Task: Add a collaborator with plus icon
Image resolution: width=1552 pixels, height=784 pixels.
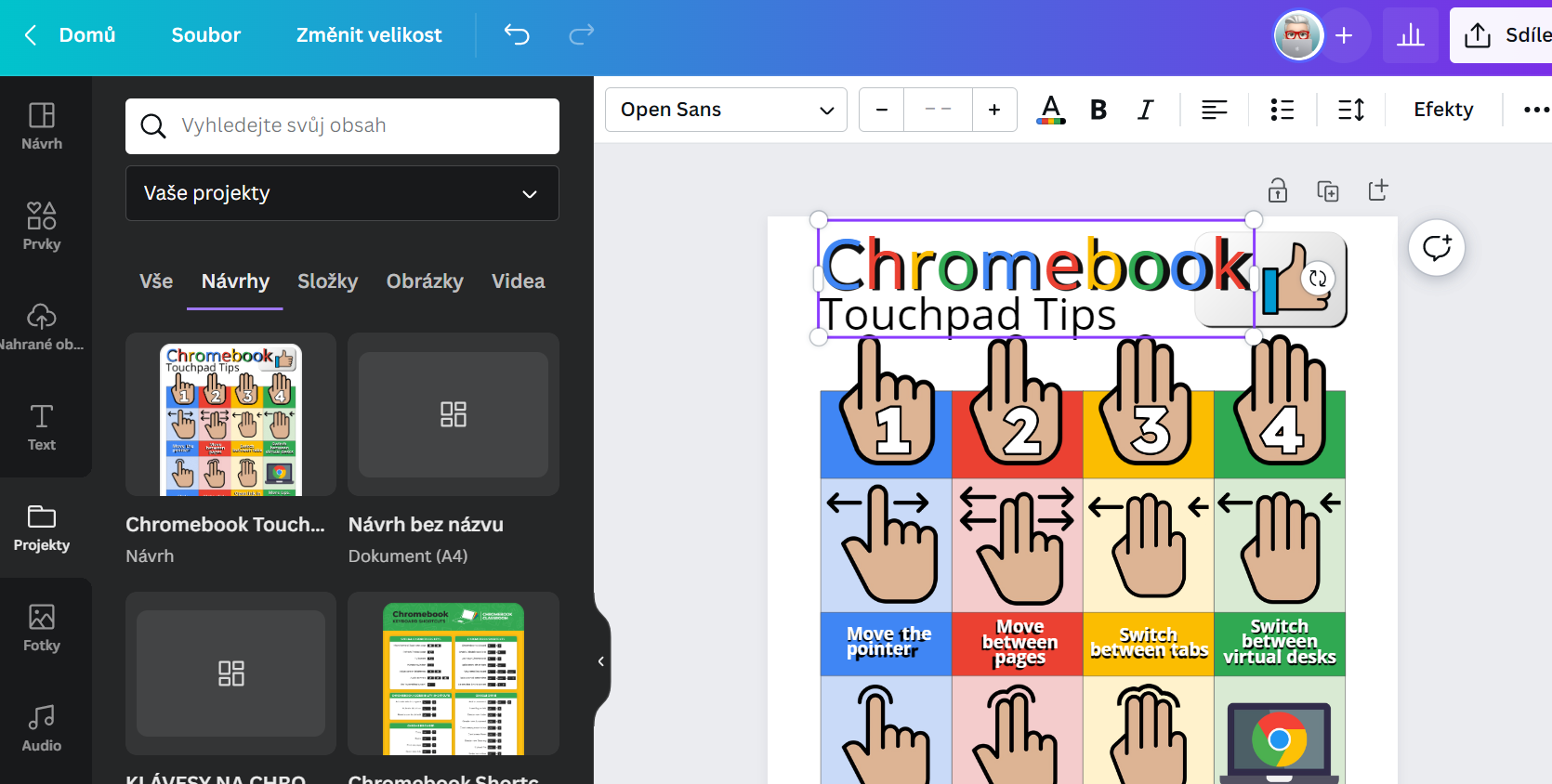Action: coord(1344,36)
